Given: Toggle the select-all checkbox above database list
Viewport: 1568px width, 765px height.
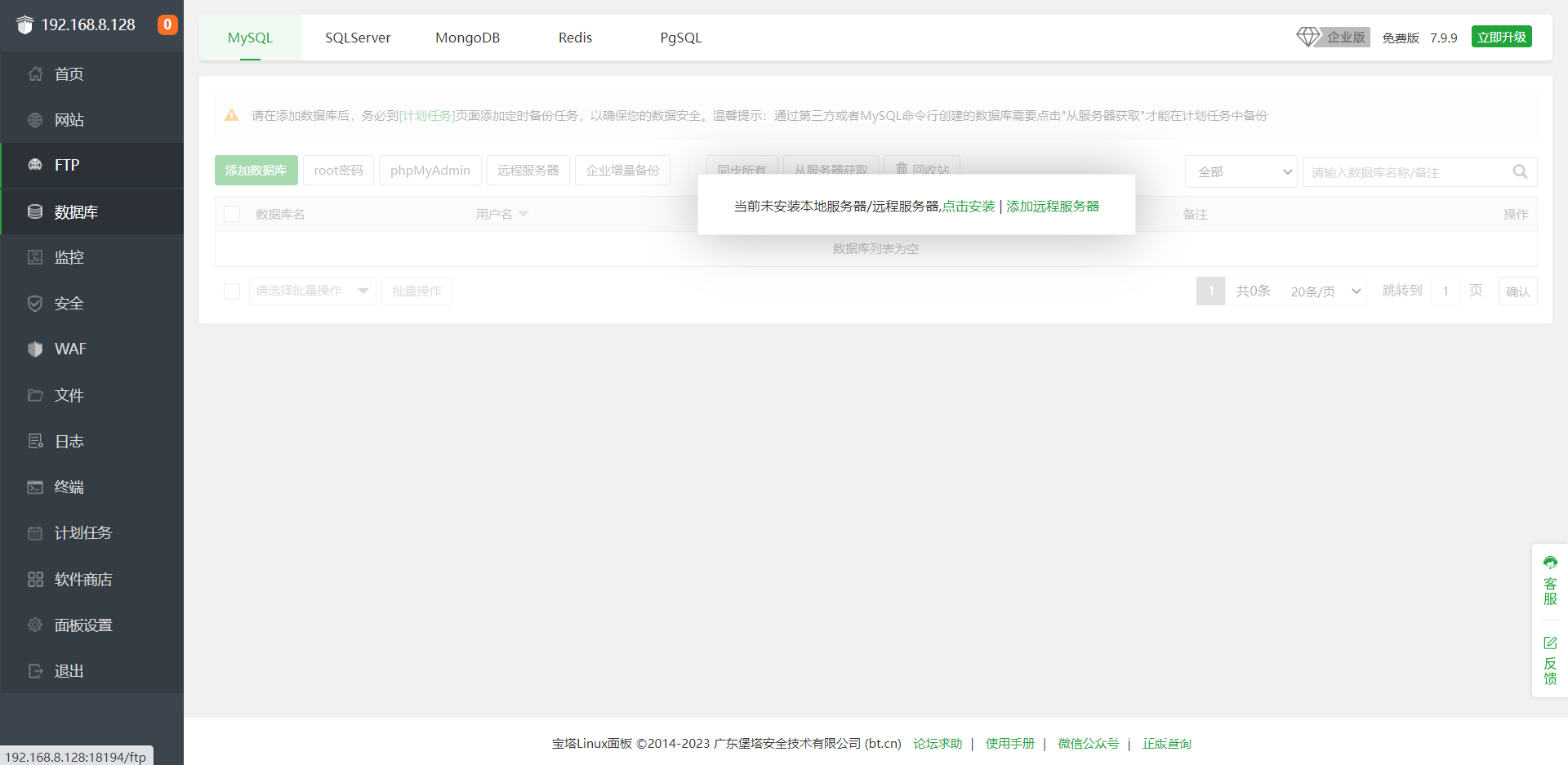Looking at the screenshot, I should (232, 214).
